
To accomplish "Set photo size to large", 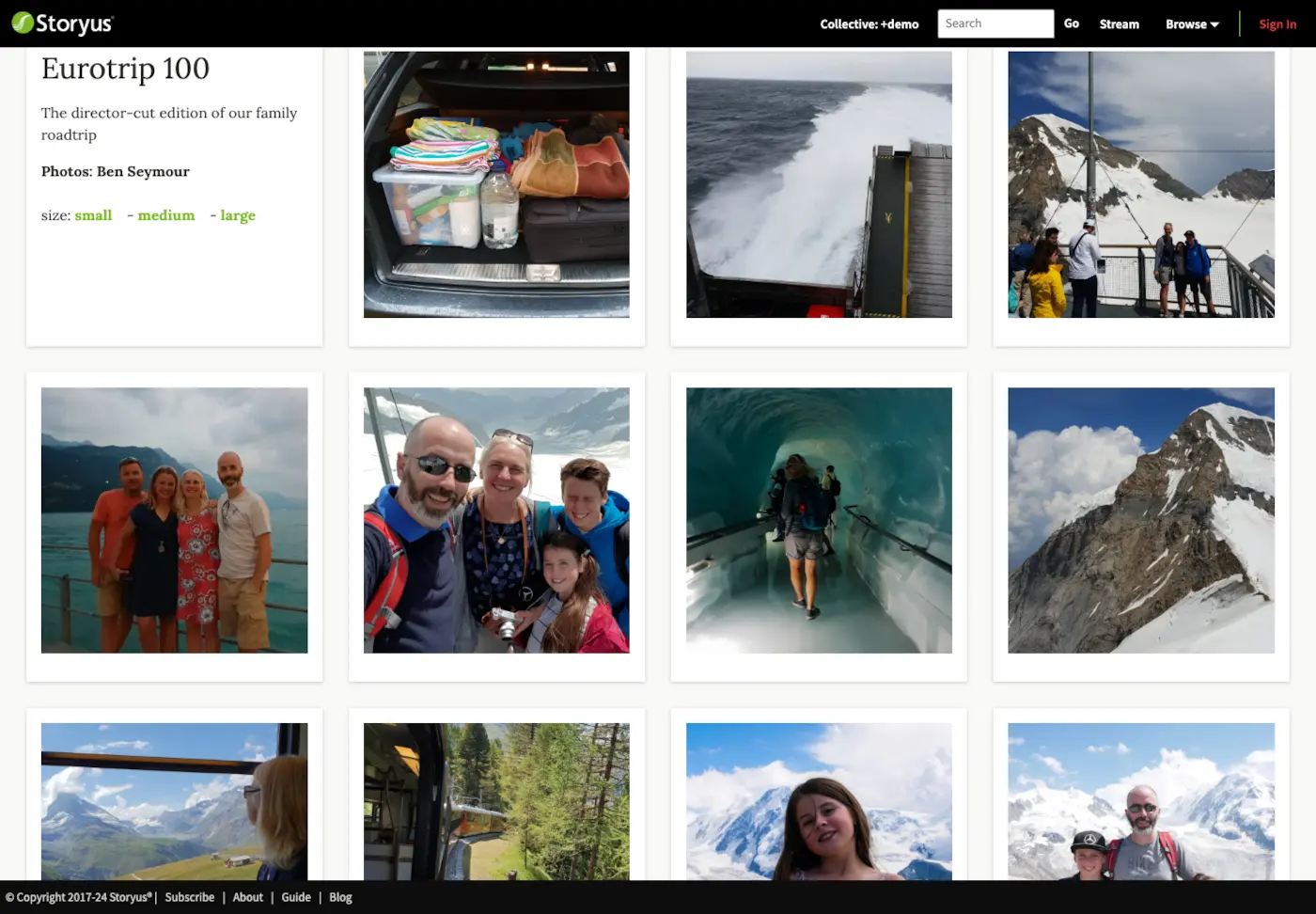I will (238, 215).
